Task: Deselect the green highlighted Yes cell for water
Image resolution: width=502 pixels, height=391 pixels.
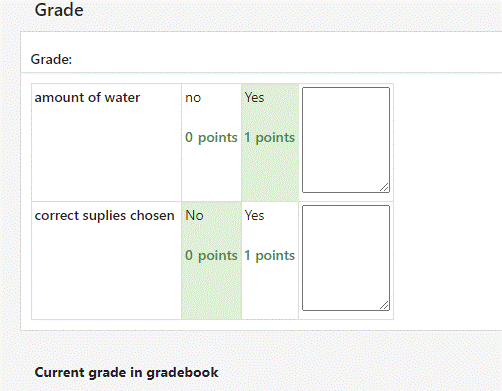Action: pos(270,143)
